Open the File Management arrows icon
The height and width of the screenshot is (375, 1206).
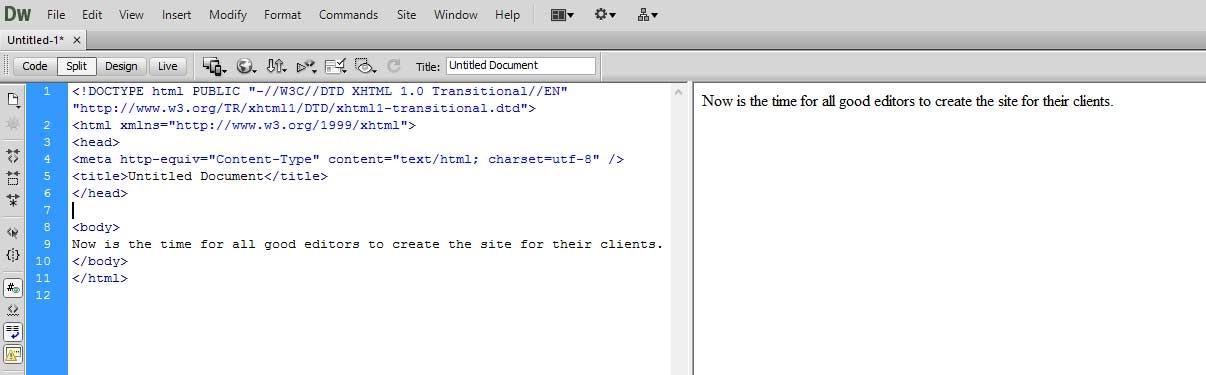[x=276, y=66]
